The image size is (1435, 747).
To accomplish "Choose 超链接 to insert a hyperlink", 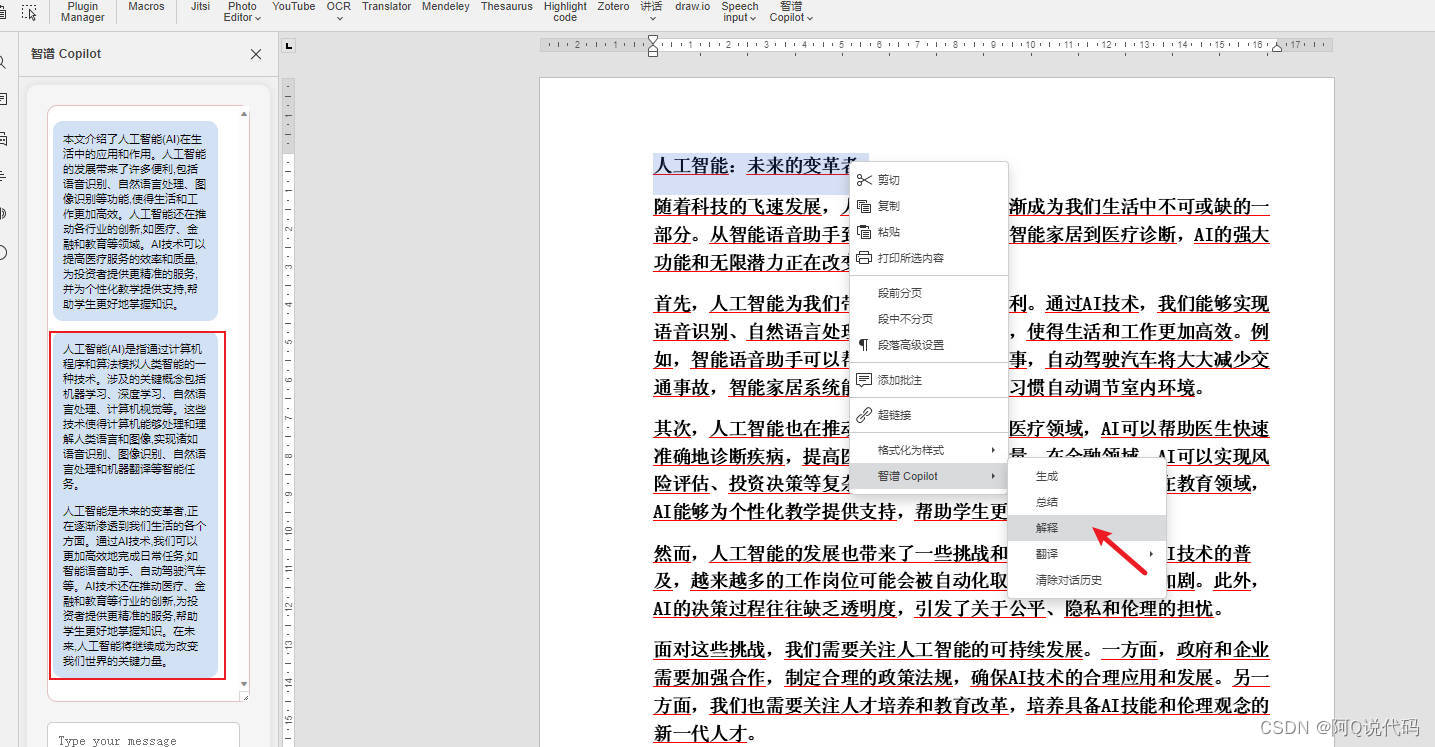I will tap(928, 415).
